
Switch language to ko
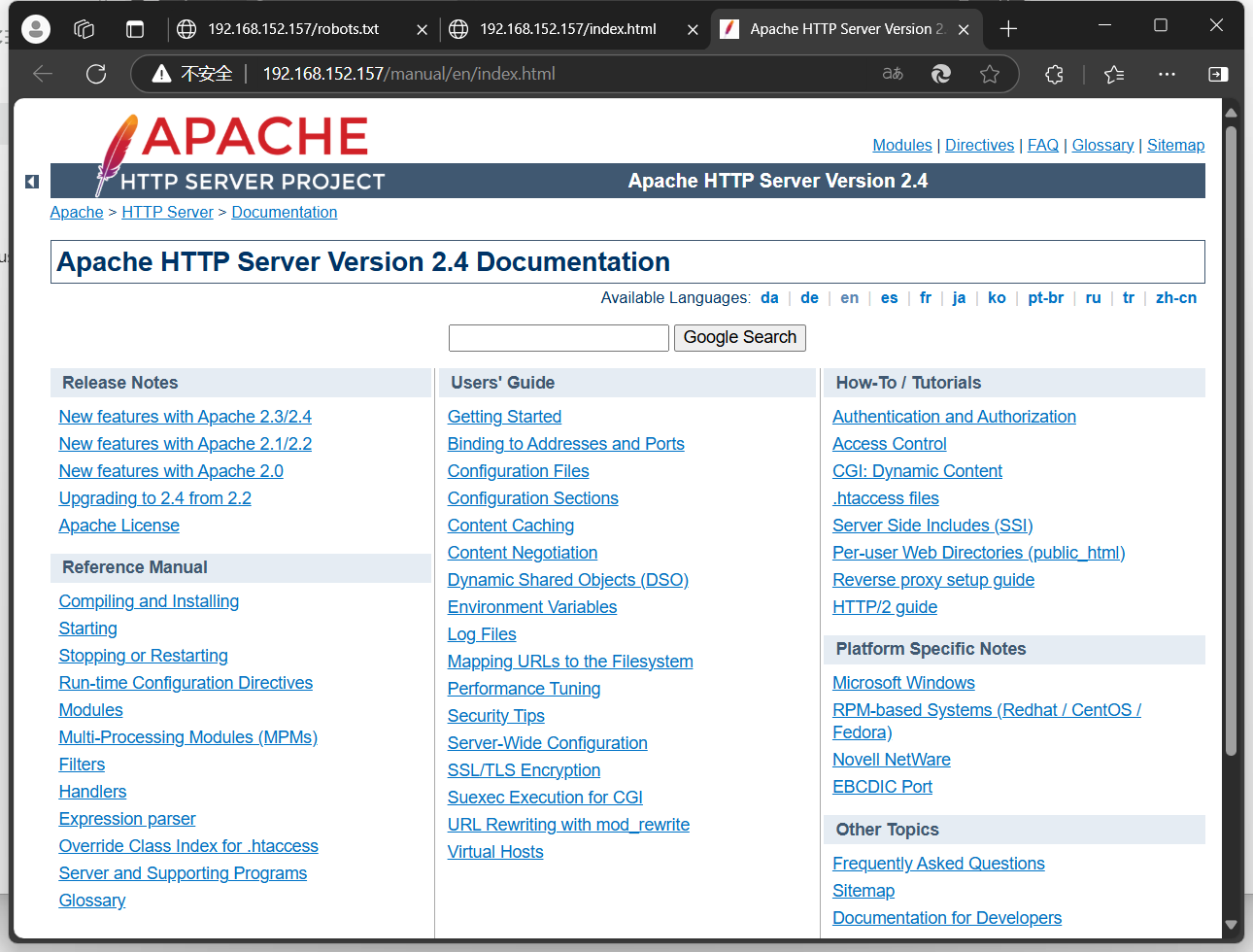(997, 298)
